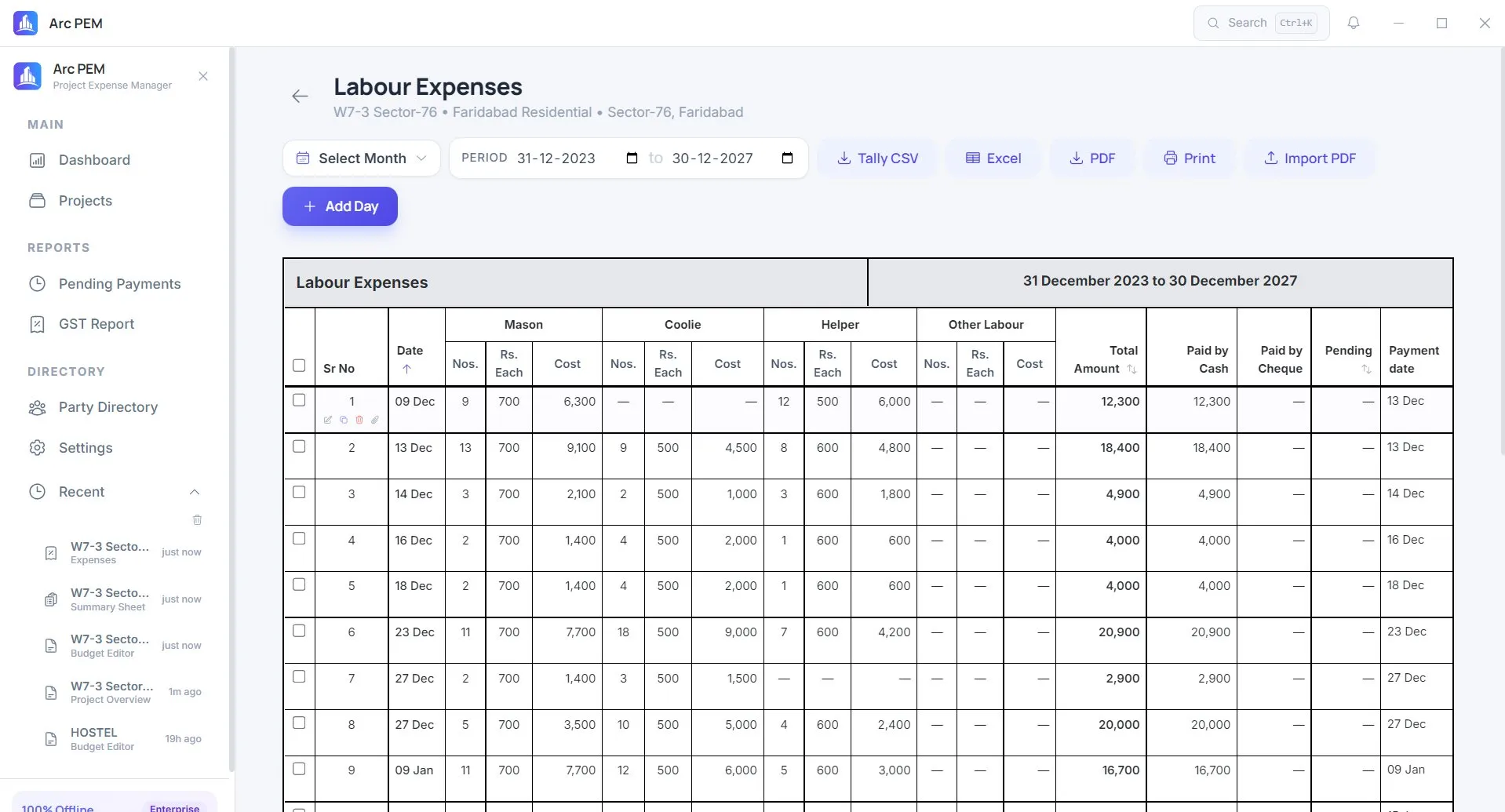Toggle the select-all checkbox in table header
This screenshot has width=1505, height=812.
(x=299, y=365)
